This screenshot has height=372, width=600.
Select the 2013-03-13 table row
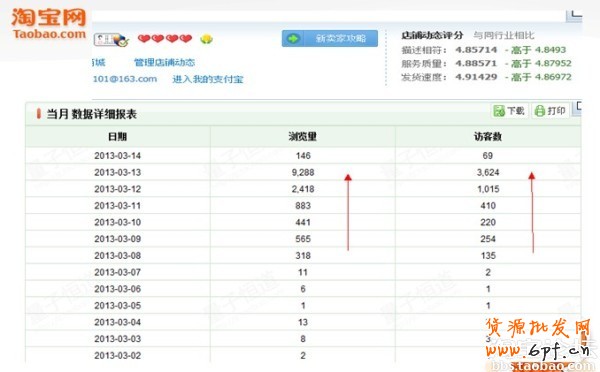click(x=303, y=172)
